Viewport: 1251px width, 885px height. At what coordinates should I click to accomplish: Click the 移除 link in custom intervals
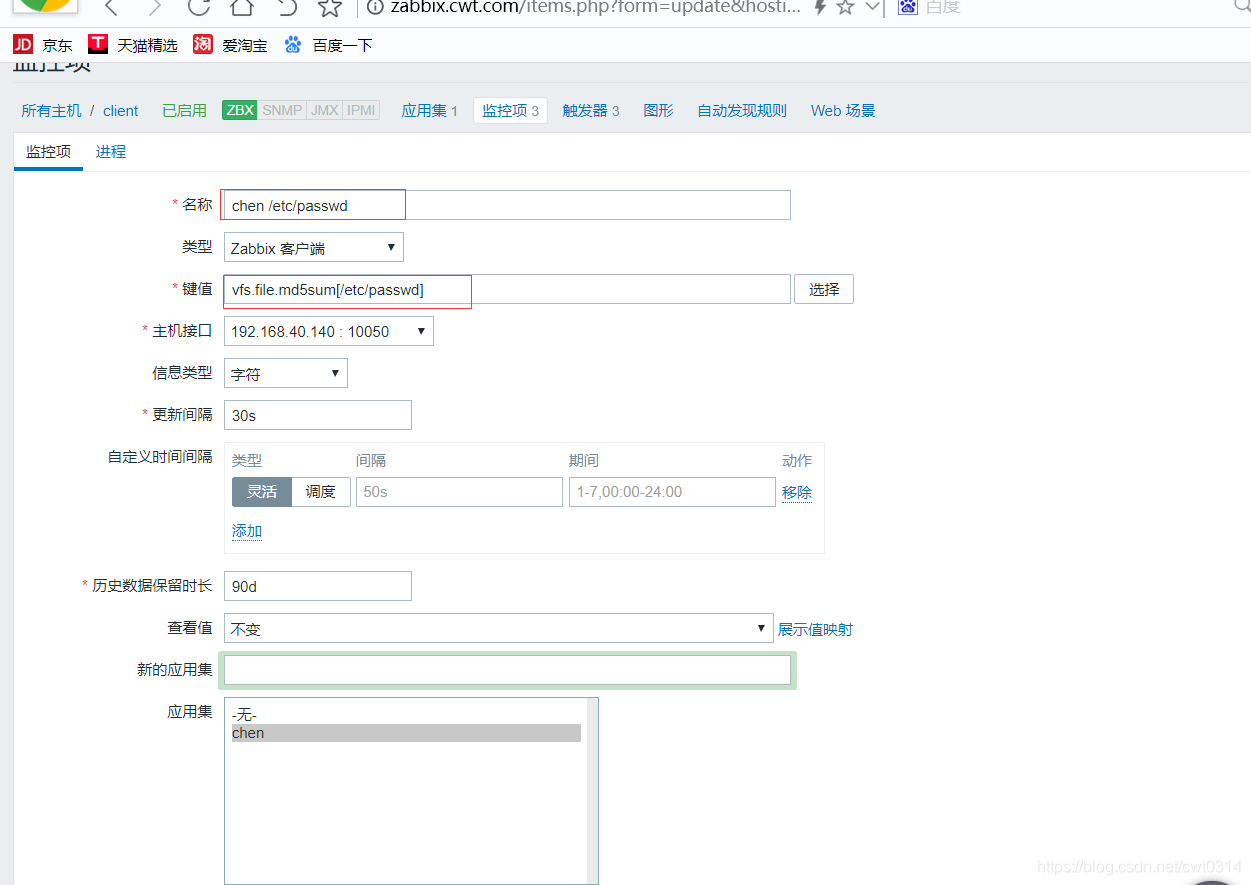[797, 492]
